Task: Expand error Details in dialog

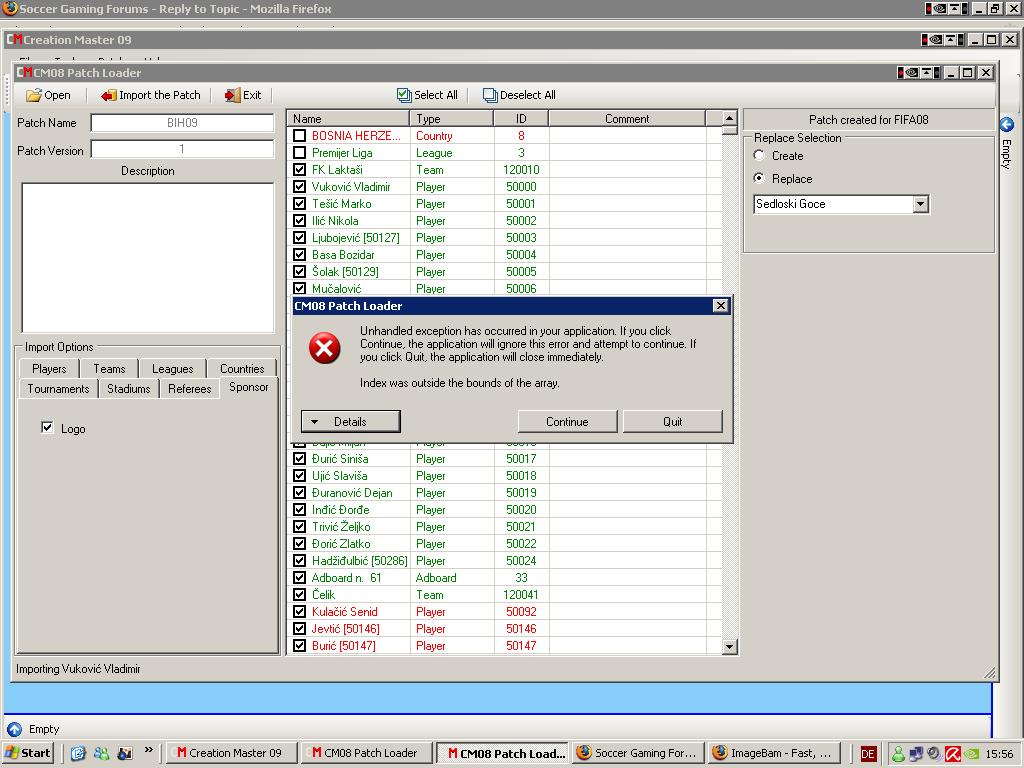Action: click(x=351, y=422)
